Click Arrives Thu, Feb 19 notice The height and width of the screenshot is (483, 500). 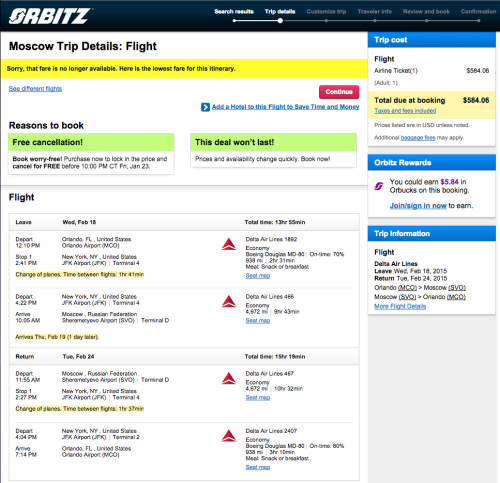coord(57,337)
